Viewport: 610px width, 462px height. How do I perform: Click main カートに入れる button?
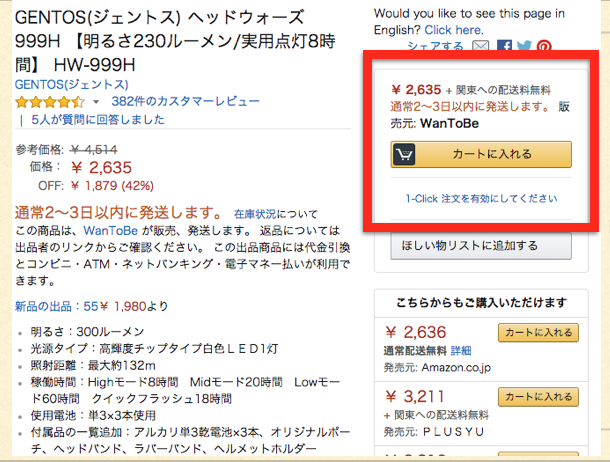pyautogui.click(x=481, y=154)
